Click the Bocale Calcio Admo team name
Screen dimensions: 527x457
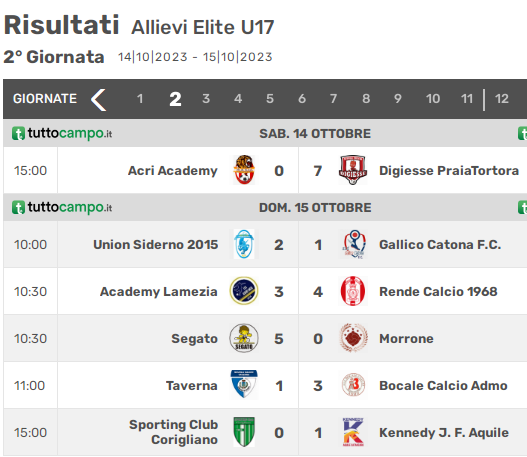(x=443, y=385)
